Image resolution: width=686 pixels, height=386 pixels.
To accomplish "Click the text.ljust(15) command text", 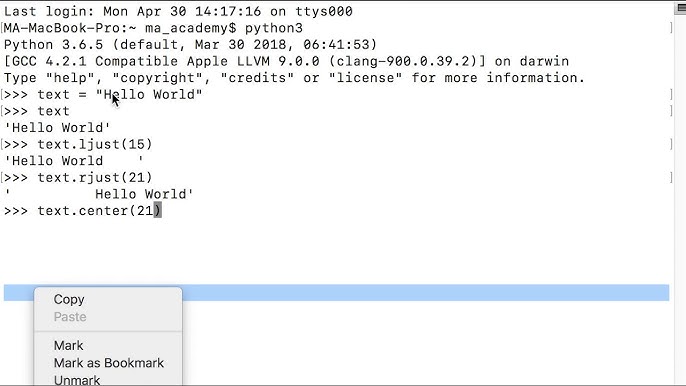I will pos(94,144).
